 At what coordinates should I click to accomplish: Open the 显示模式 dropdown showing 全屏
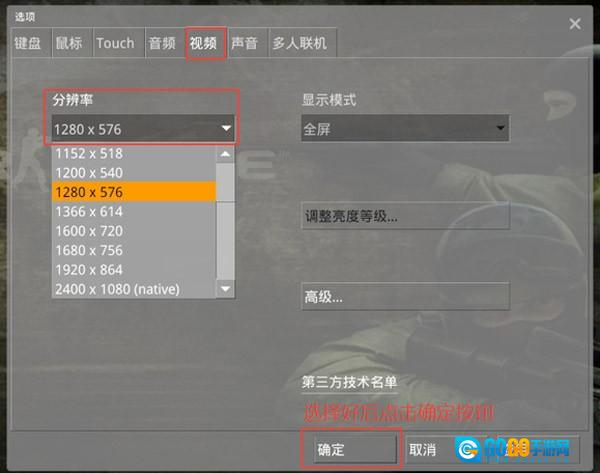[x=405, y=128]
